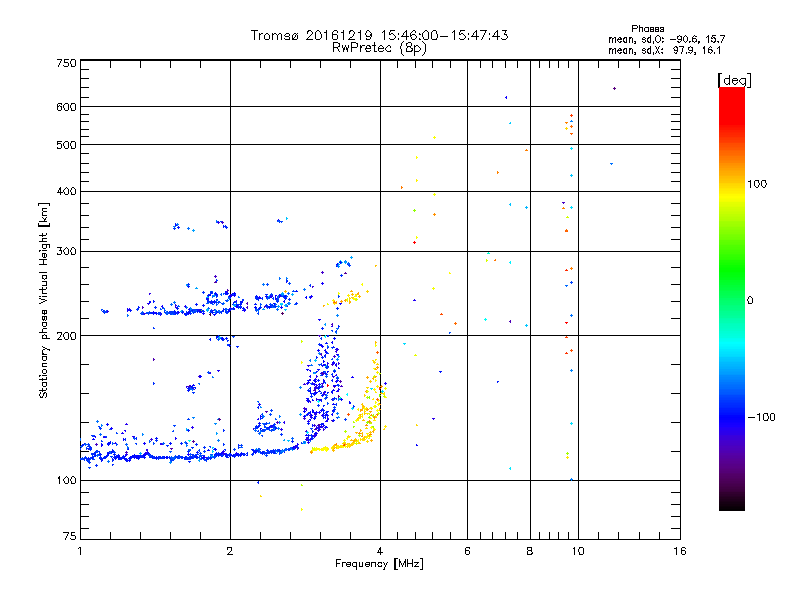Click the '0' colorbar tick label
Screen dimensions: 800x600
pos(750,301)
